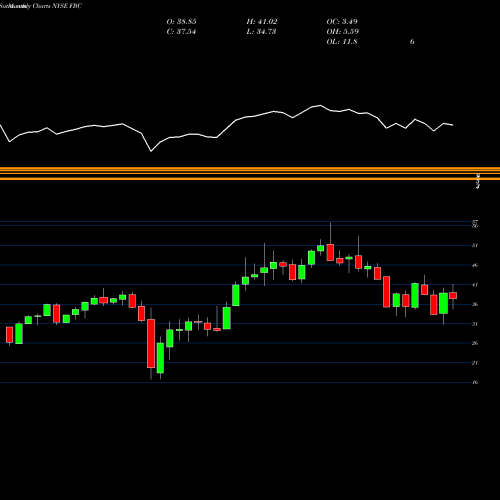Click the price axis label 51
Image resolution: width=500 pixels, height=500 pixels.
(x=475, y=246)
